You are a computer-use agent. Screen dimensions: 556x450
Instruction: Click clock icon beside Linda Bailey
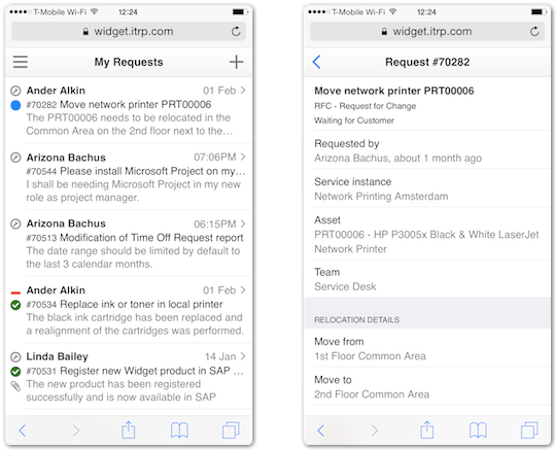[15, 356]
